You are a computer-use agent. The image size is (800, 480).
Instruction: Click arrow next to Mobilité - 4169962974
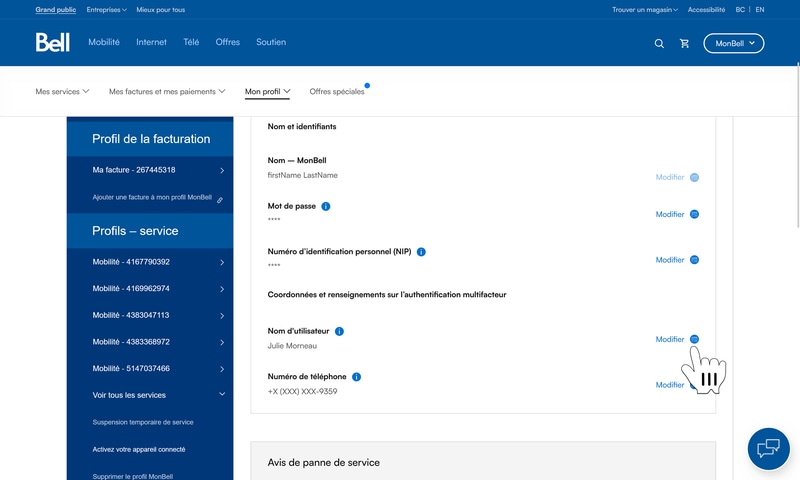point(222,289)
